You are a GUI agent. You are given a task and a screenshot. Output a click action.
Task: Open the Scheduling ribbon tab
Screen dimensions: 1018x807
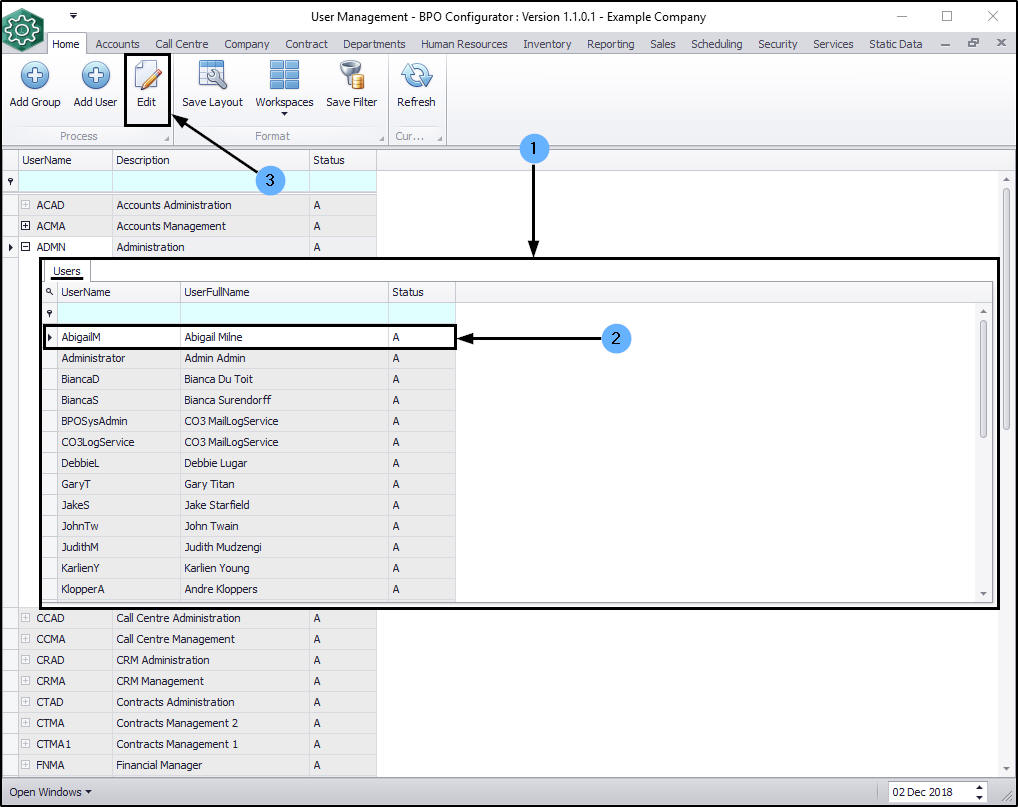pyautogui.click(x=717, y=43)
